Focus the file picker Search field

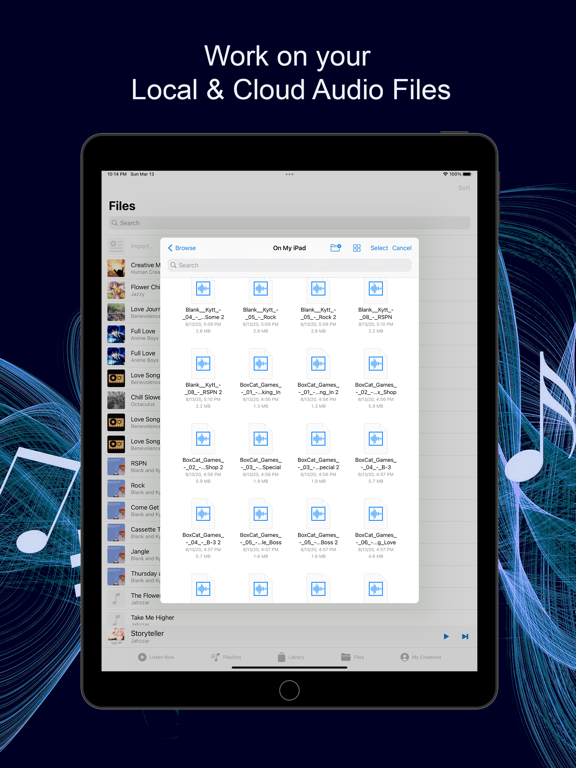pyautogui.click(x=289, y=265)
